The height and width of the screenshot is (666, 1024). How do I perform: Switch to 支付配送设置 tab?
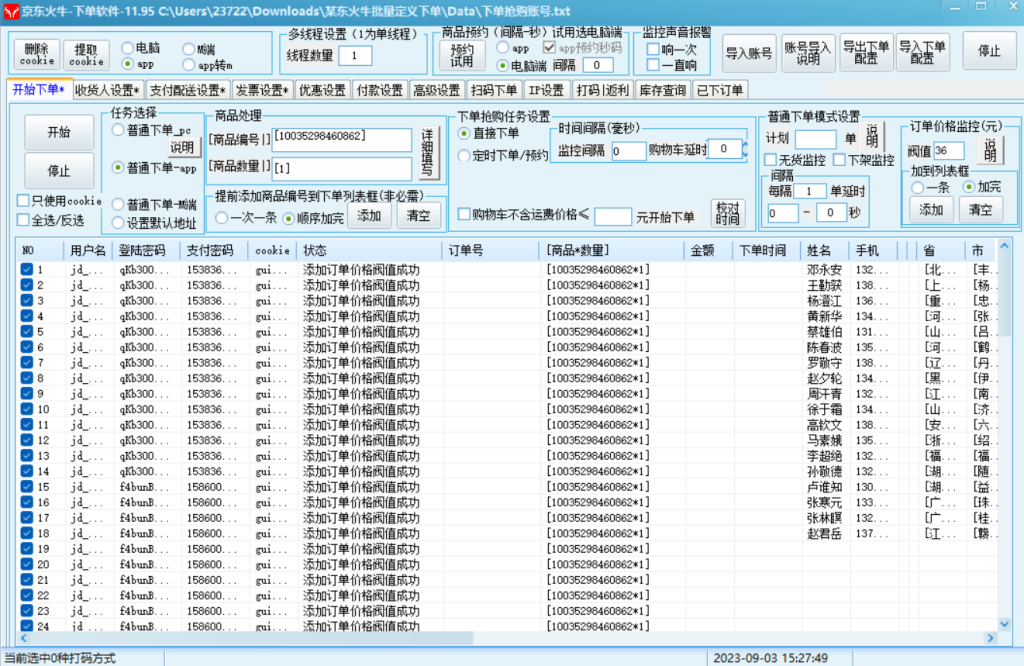[x=187, y=90]
